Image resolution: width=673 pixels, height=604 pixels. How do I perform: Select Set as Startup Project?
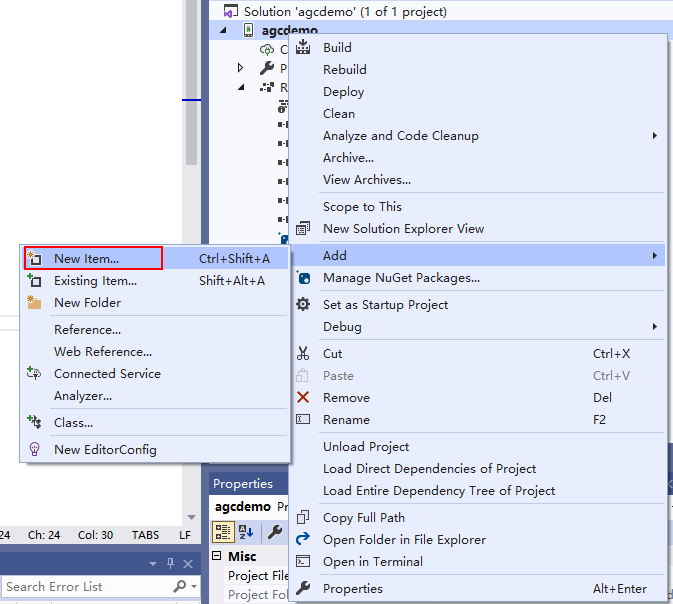[385, 305]
